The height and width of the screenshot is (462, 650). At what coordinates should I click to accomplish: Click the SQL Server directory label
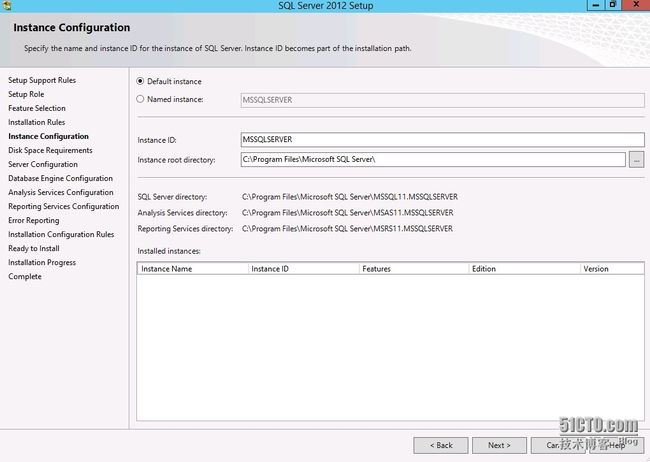(x=172, y=197)
